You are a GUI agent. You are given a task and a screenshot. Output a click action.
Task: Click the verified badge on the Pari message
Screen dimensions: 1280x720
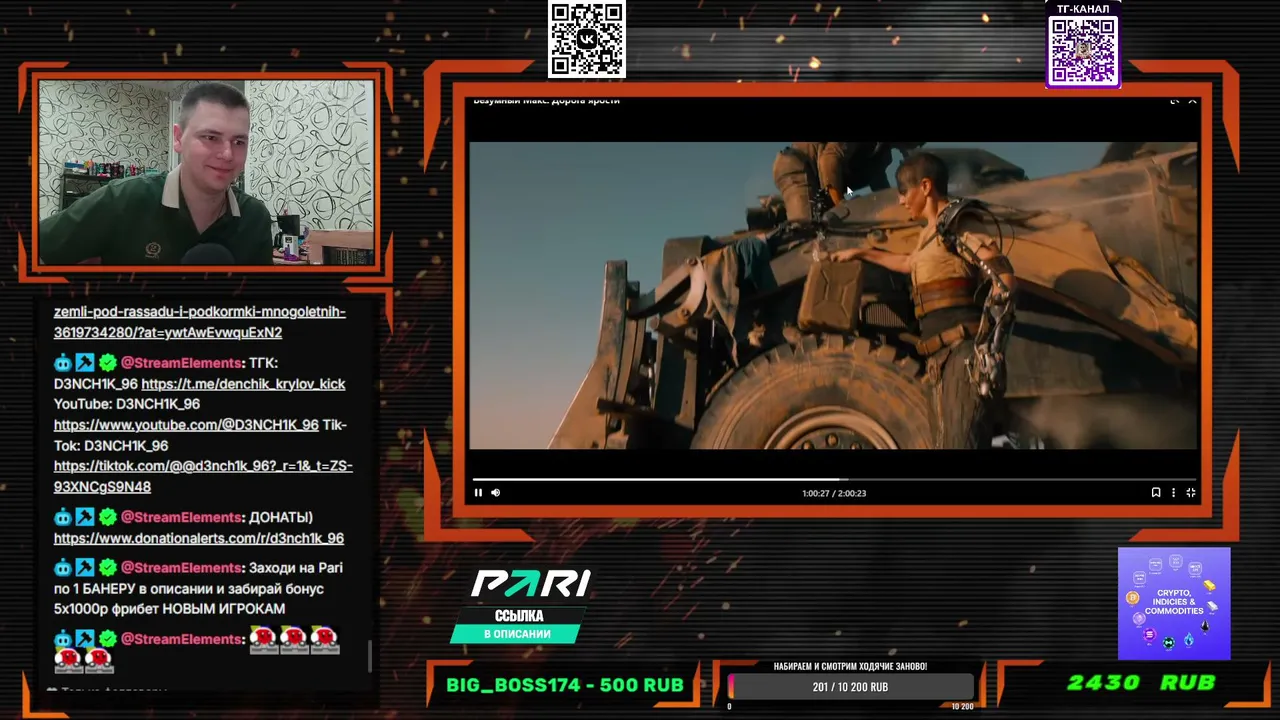(108, 568)
